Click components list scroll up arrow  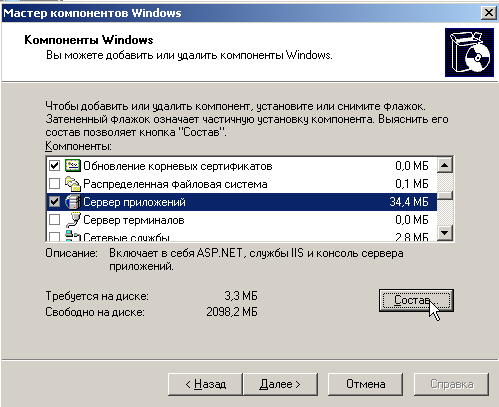[x=445, y=165]
